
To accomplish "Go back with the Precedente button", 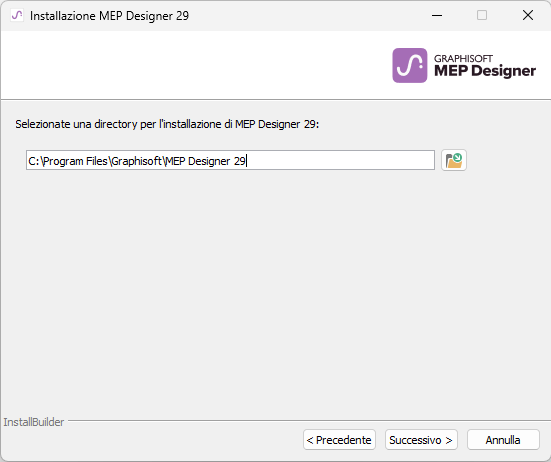I will coord(339,440).
